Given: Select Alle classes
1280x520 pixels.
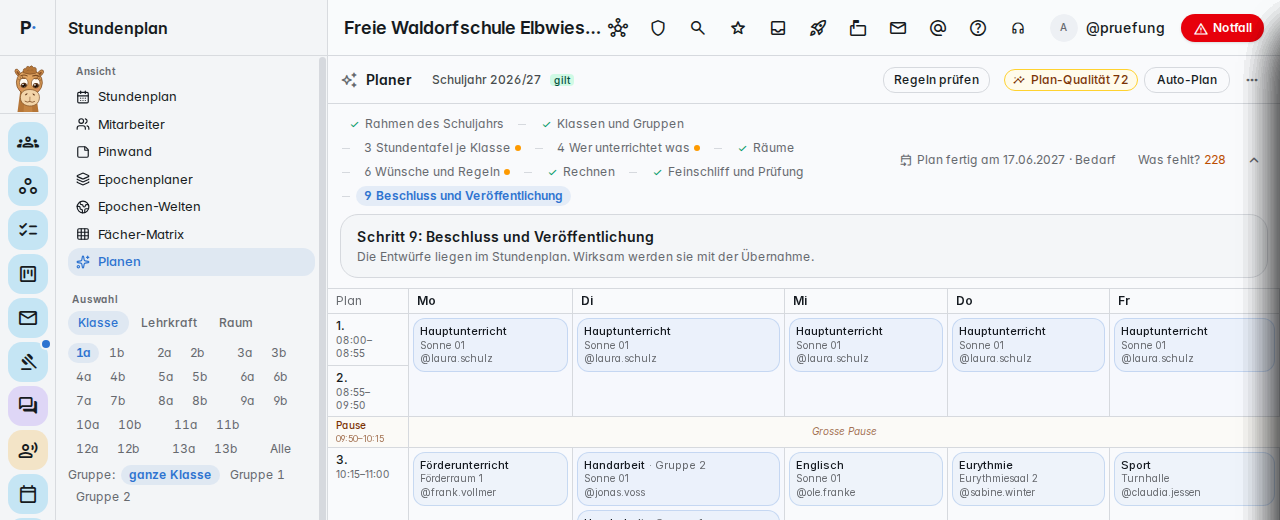Looking at the screenshot, I should point(281,449).
